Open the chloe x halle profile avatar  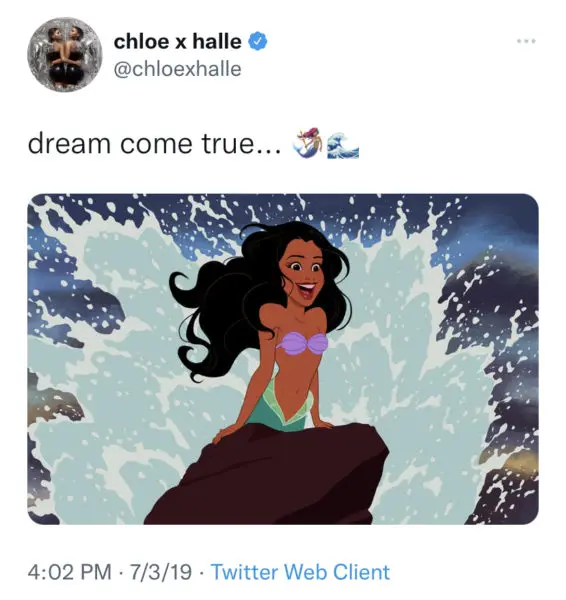point(65,55)
